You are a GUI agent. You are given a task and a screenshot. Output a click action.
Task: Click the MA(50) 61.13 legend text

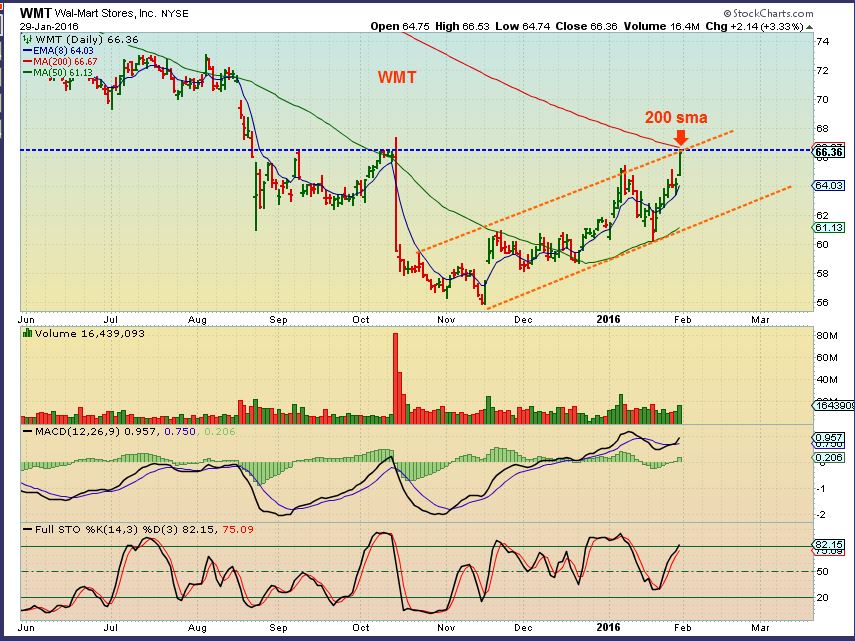click(63, 72)
